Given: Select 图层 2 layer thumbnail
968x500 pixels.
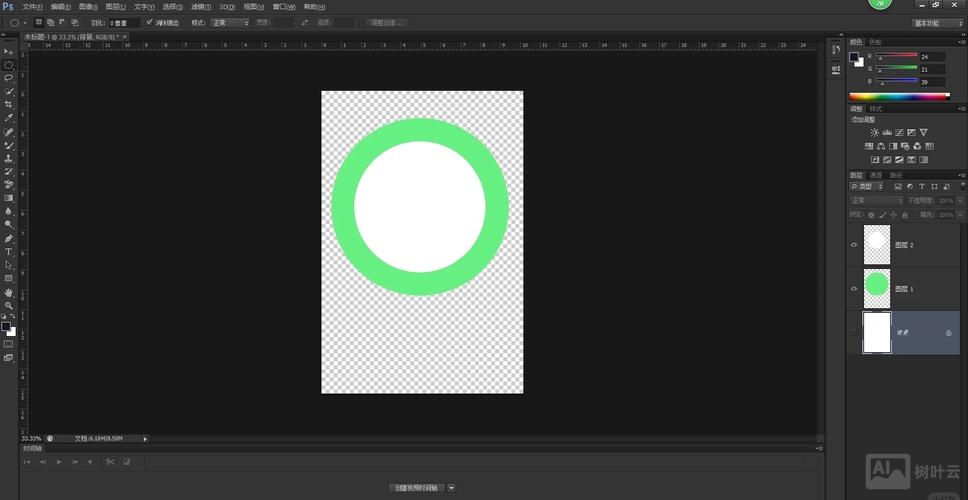Looking at the screenshot, I should pyautogui.click(x=877, y=244).
